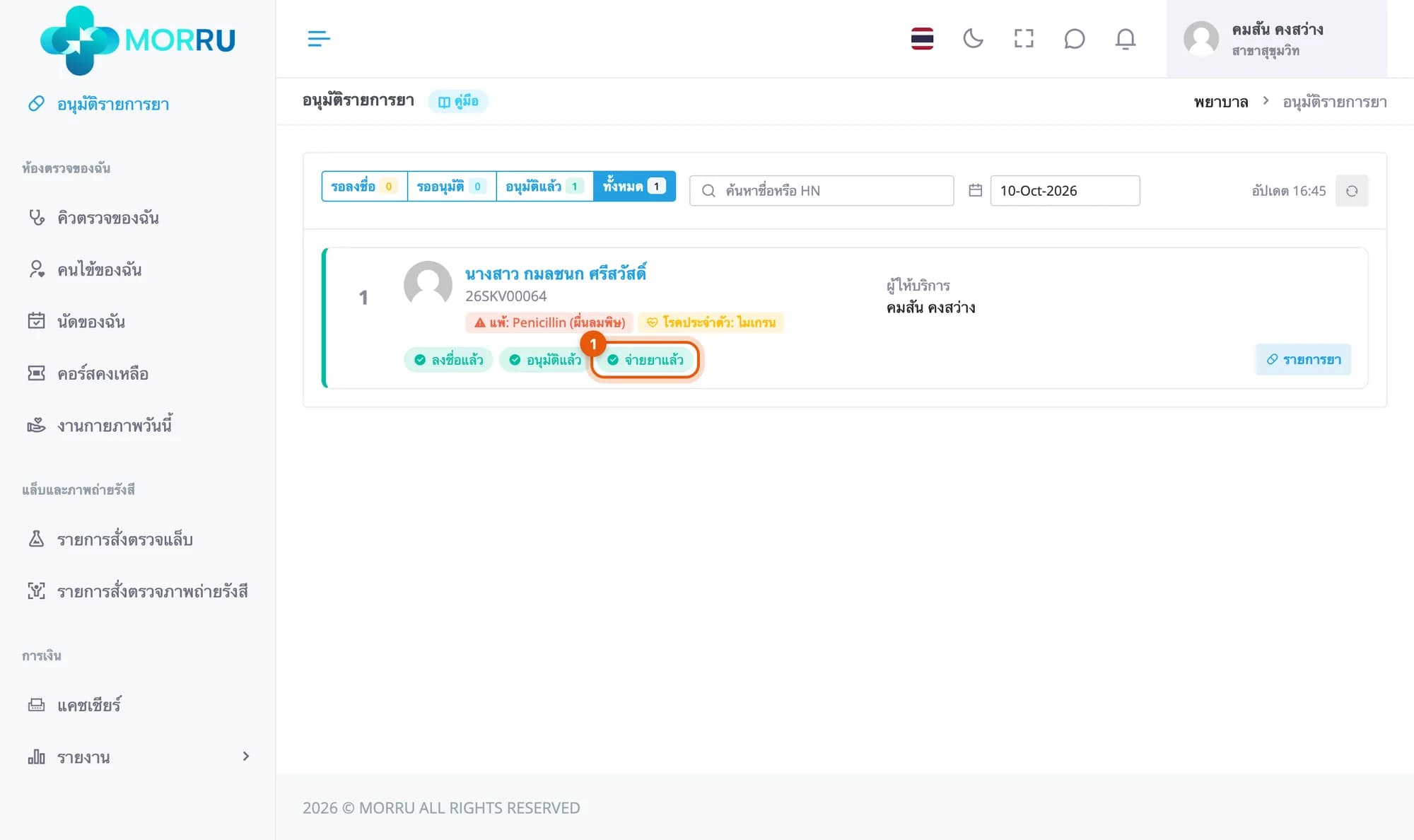Switch to รออนุมัติ tab
1414x840 pixels.
pos(451,186)
